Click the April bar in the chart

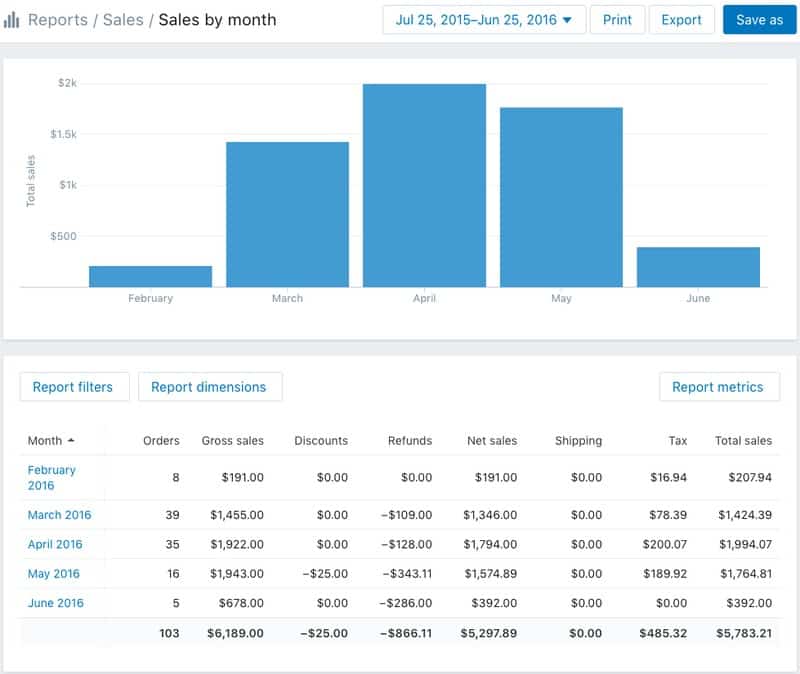(424, 186)
